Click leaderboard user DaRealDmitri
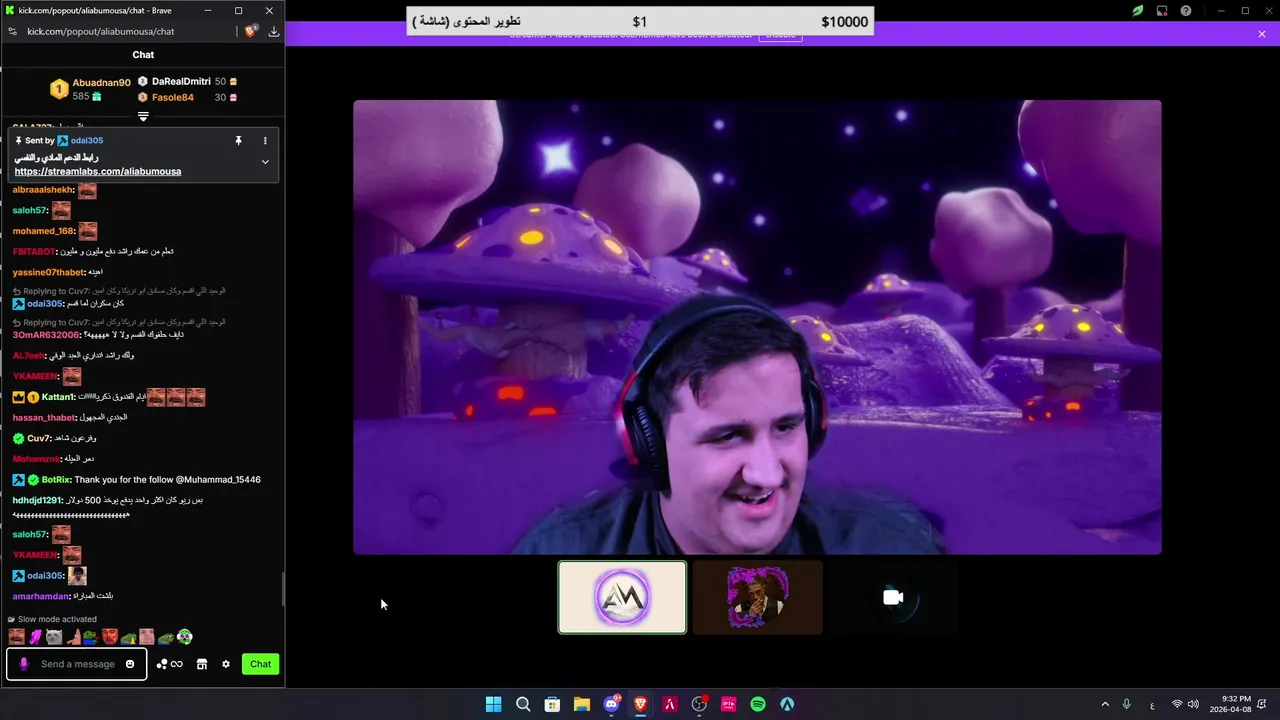Viewport: 1280px width, 720px height. tap(181, 81)
